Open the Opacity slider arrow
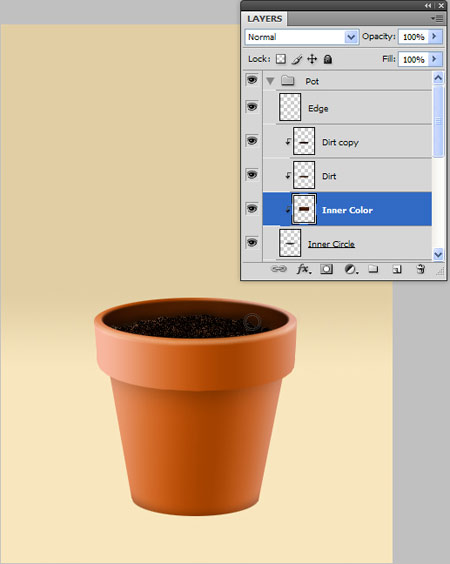Viewport: 450px width, 564px height. click(x=434, y=36)
